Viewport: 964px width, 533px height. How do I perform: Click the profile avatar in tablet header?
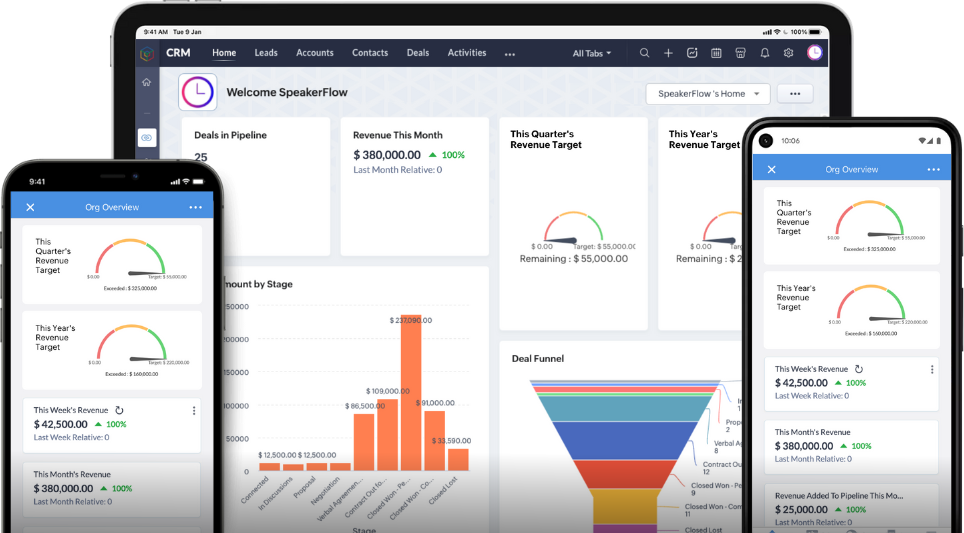[x=815, y=53]
